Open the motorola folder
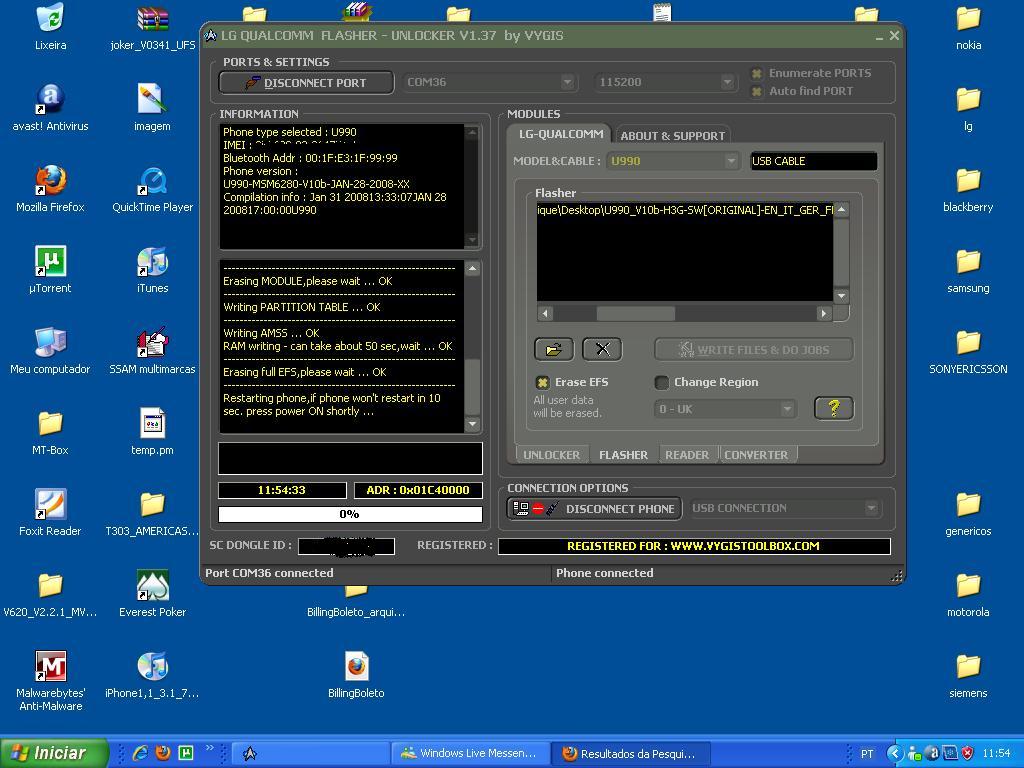The height and width of the screenshot is (768, 1024). pyautogui.click(x=968, y=584)
